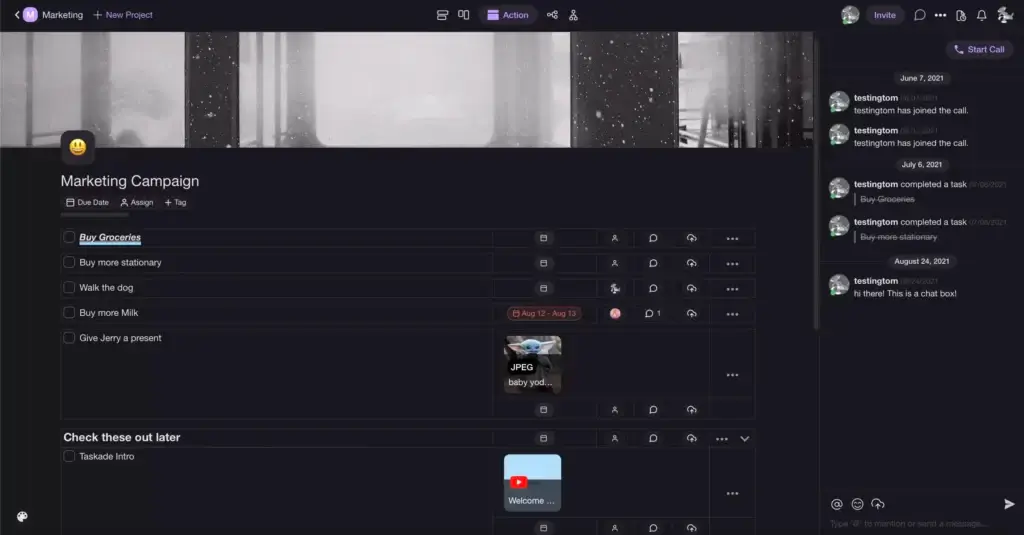
Task: Mark Give Jerry a present as done
Action: point(69,338)
